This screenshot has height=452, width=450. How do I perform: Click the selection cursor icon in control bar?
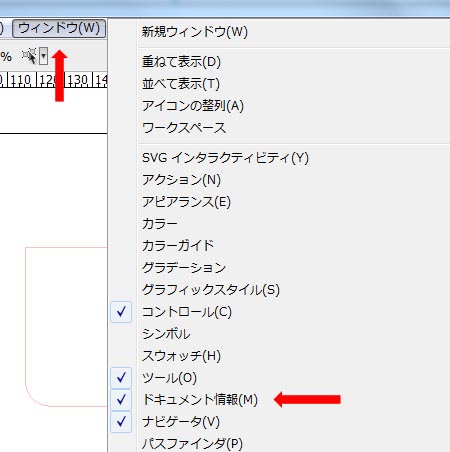29,56
